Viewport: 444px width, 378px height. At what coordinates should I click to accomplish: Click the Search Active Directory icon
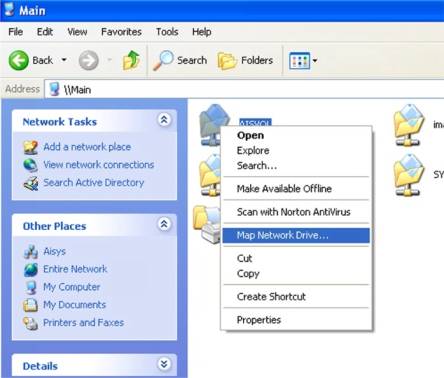[31, 183]
